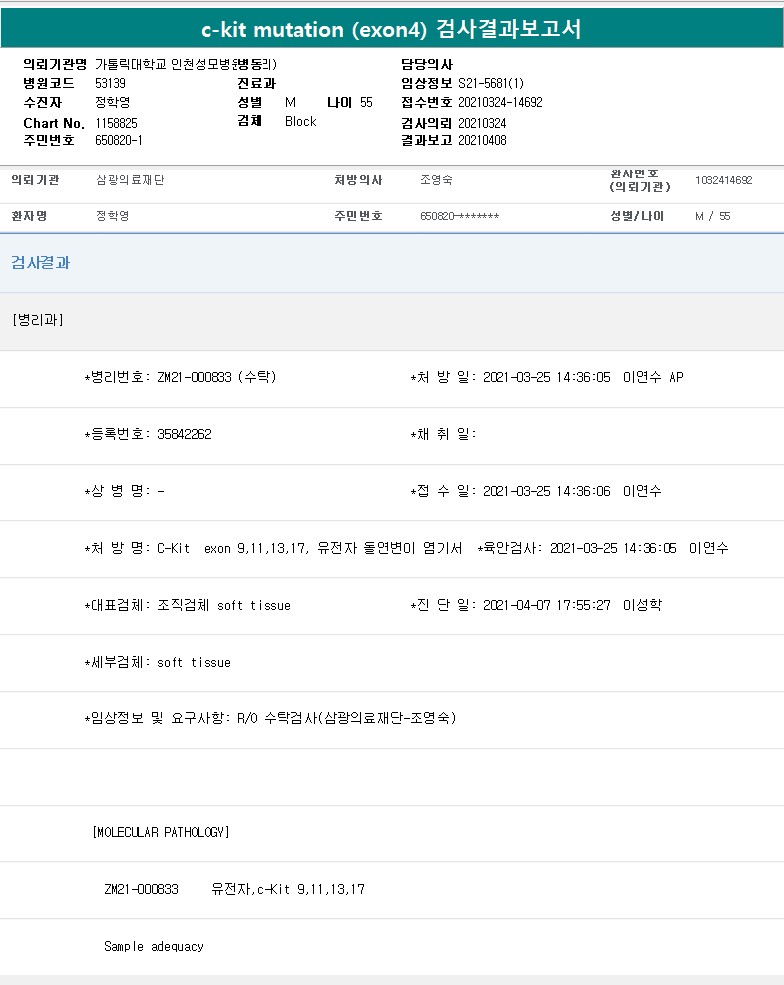Select the masked ID 650820-*******
This screenshot has height=985, width=784.
coord(459,216)
